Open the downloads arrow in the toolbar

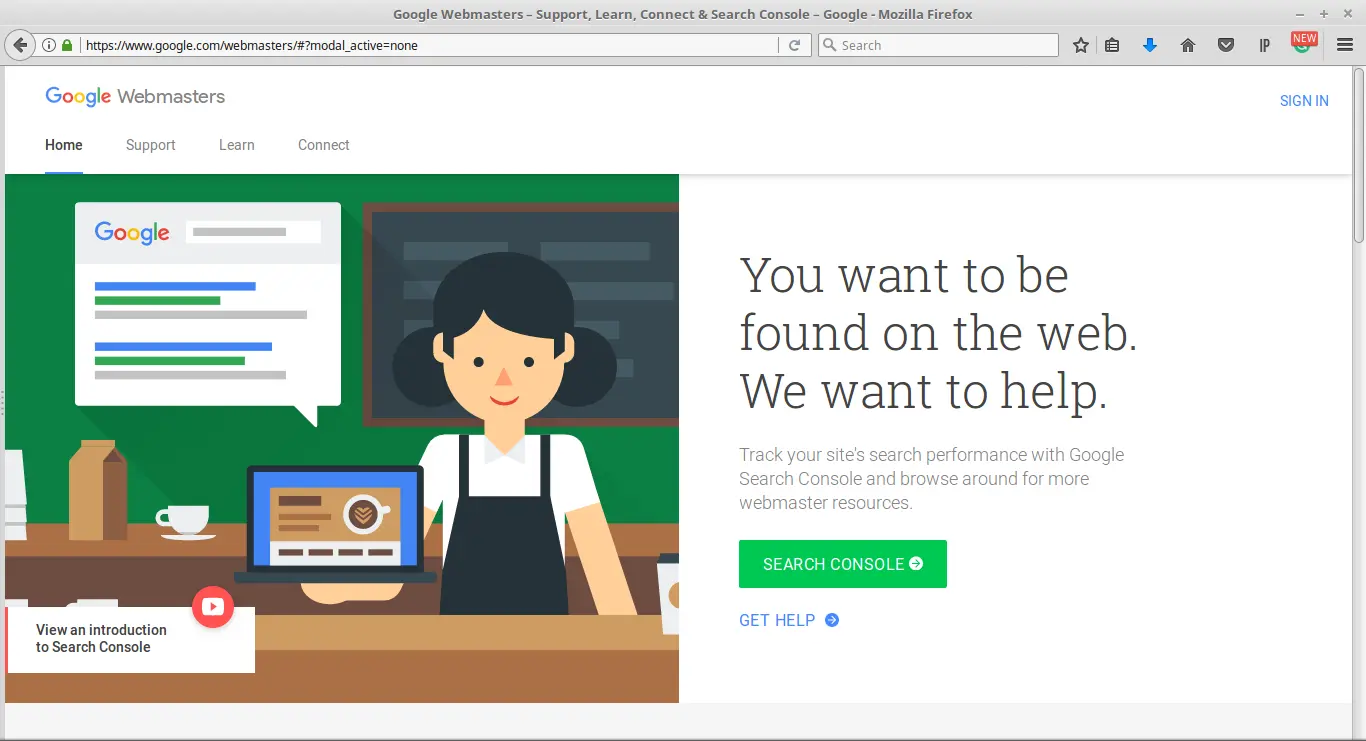pos(1149,45)
